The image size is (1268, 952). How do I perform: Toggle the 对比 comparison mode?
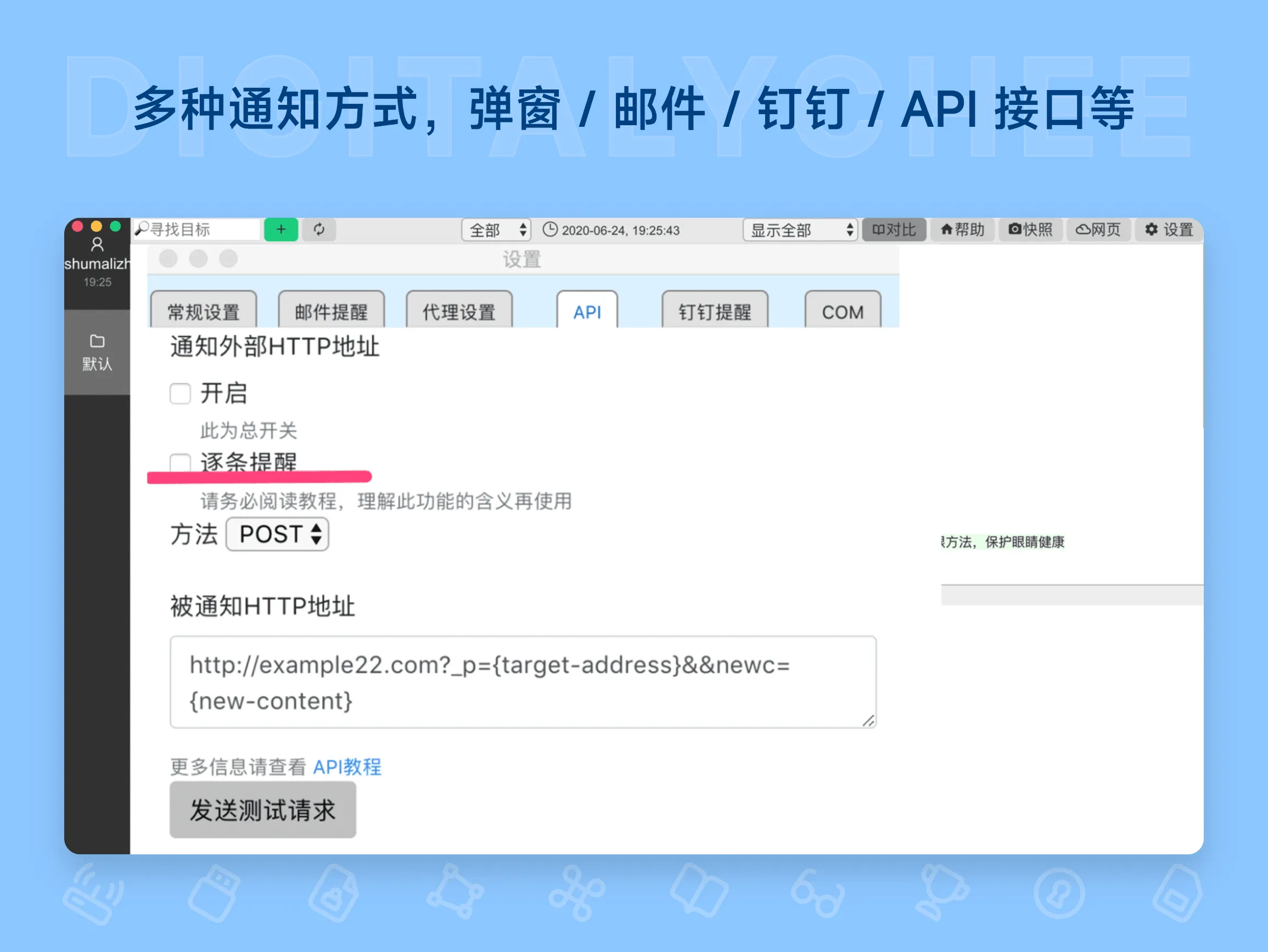pyautogui.click(x=894, y=229)
